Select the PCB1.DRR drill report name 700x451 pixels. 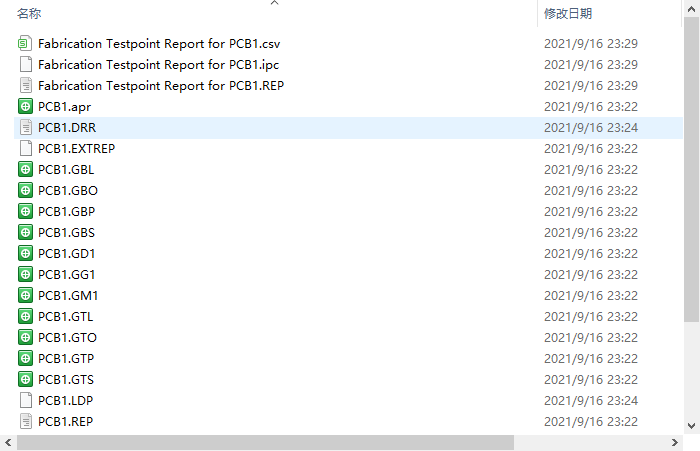67,128
